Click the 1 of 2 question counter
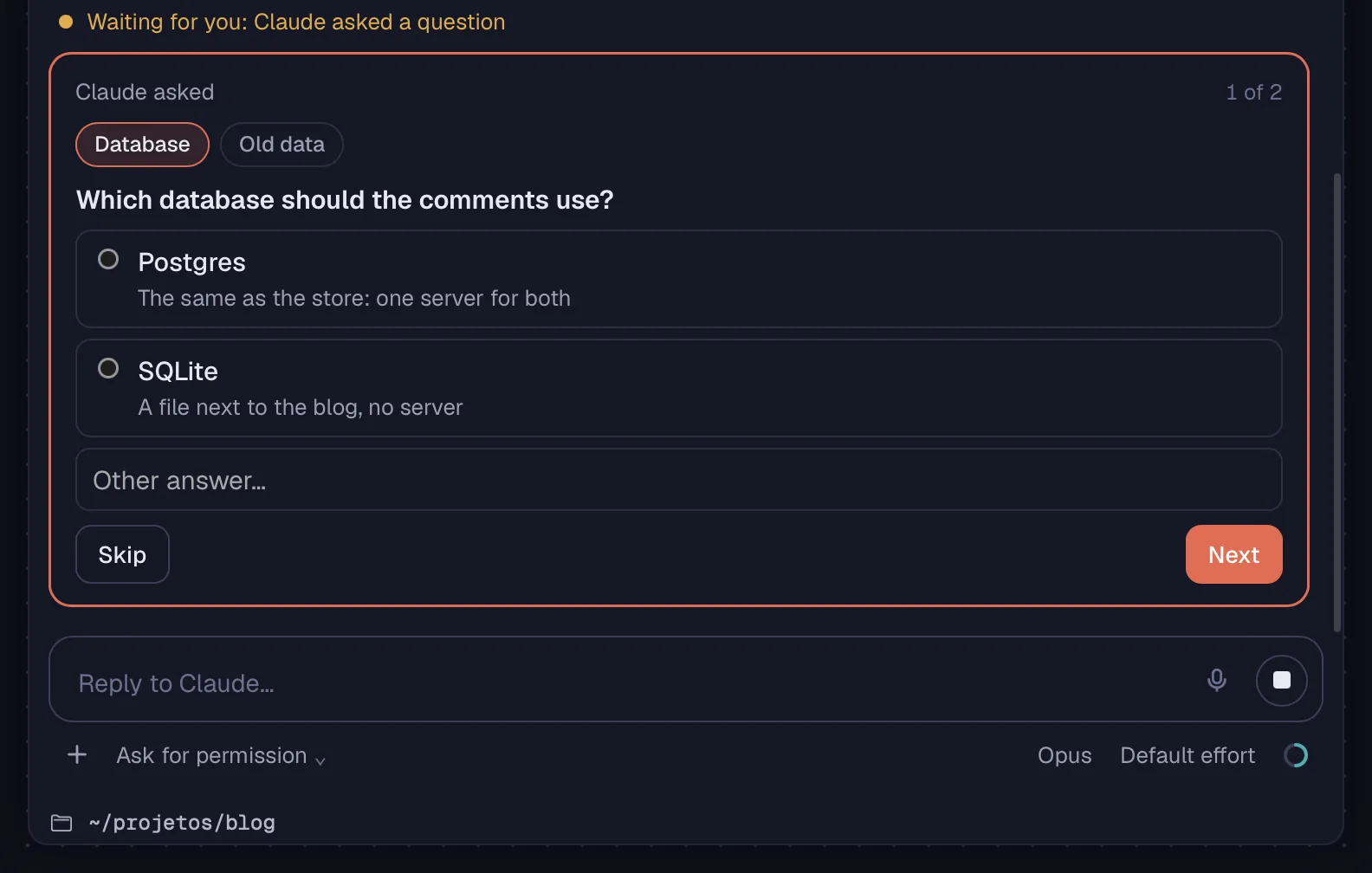 click(x=1253, y=92)
